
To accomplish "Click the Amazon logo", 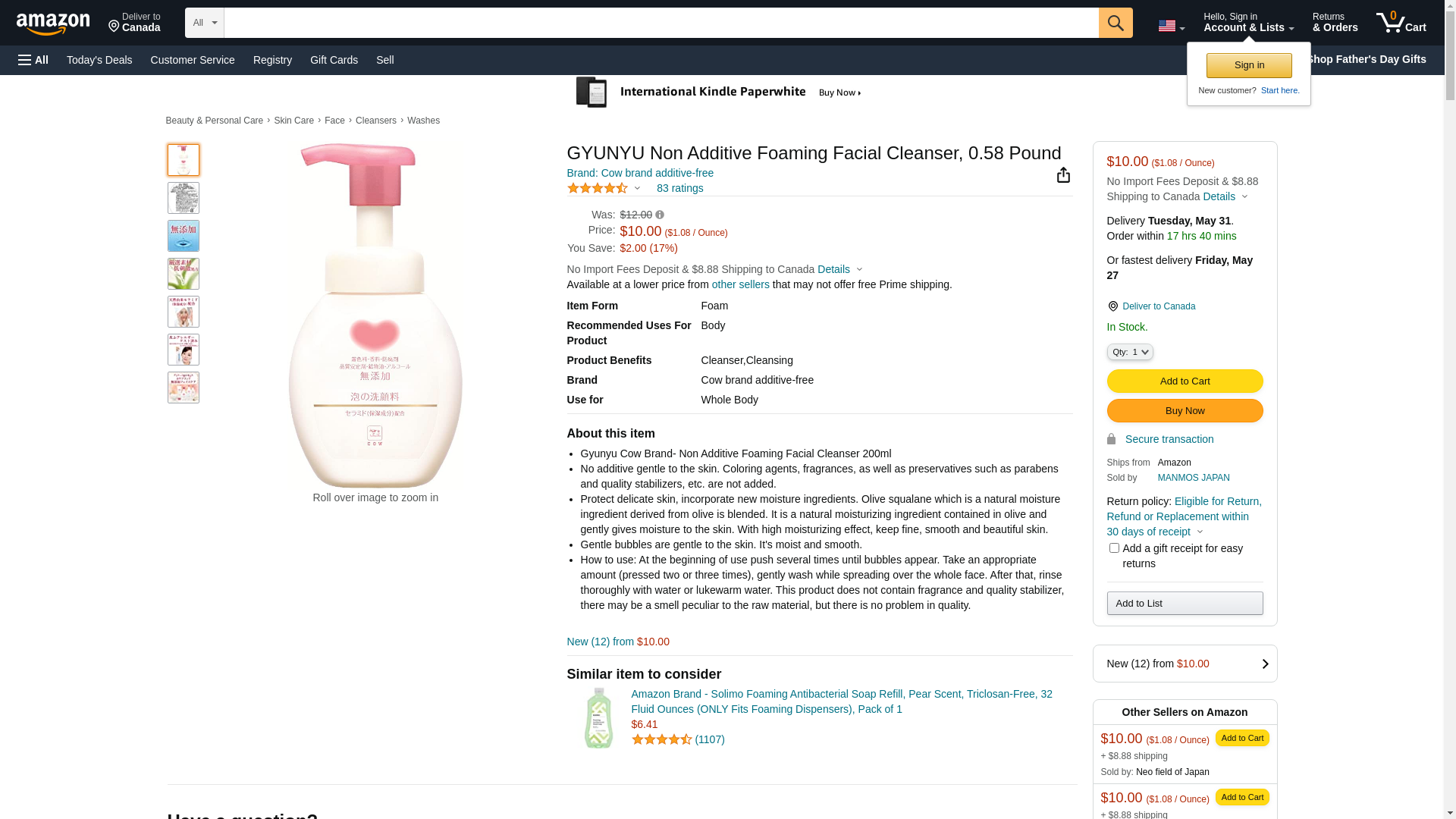I will 53,24.
